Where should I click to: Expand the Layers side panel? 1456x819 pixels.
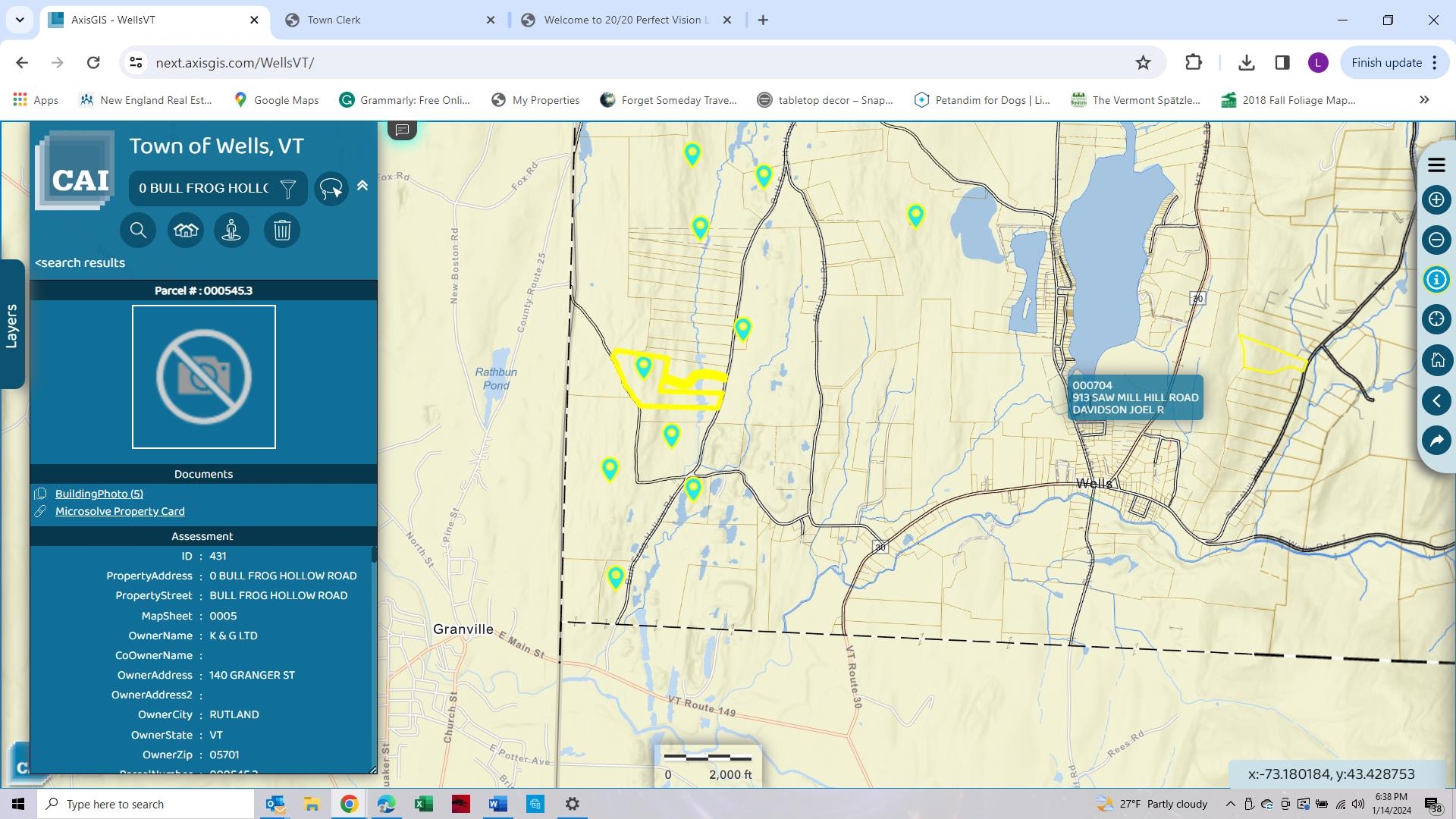12,325
